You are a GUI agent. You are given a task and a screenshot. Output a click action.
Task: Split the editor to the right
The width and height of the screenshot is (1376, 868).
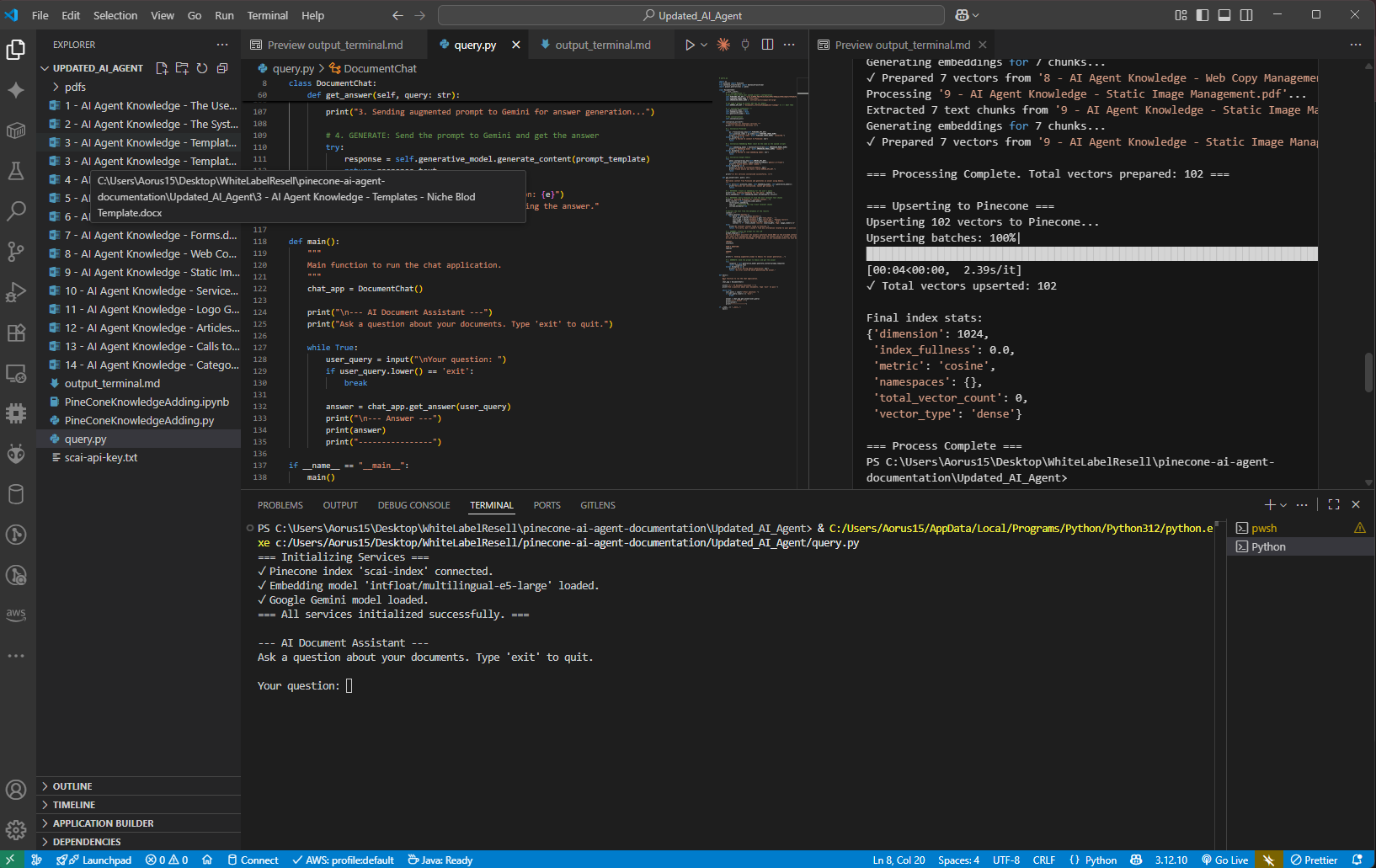point(767,45)
